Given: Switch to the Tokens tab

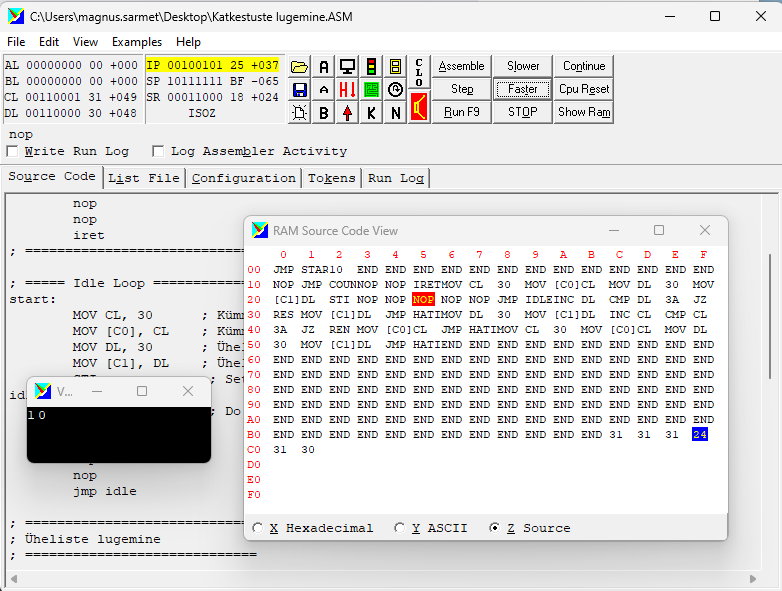Looking at the screenshot, I should pos(331,178).
